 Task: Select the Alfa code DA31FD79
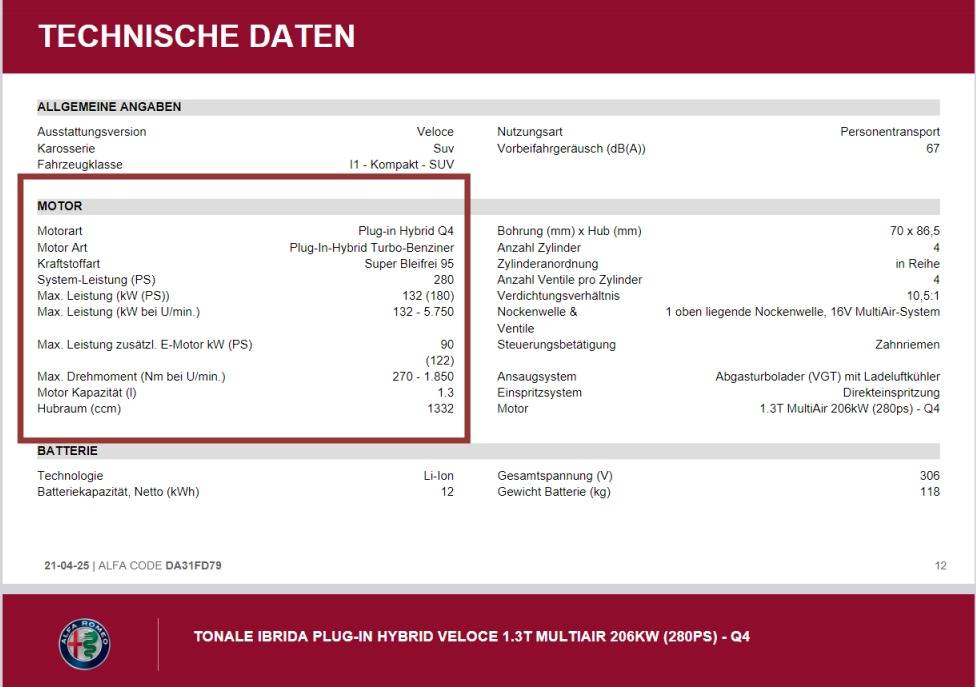coord(194,566)
